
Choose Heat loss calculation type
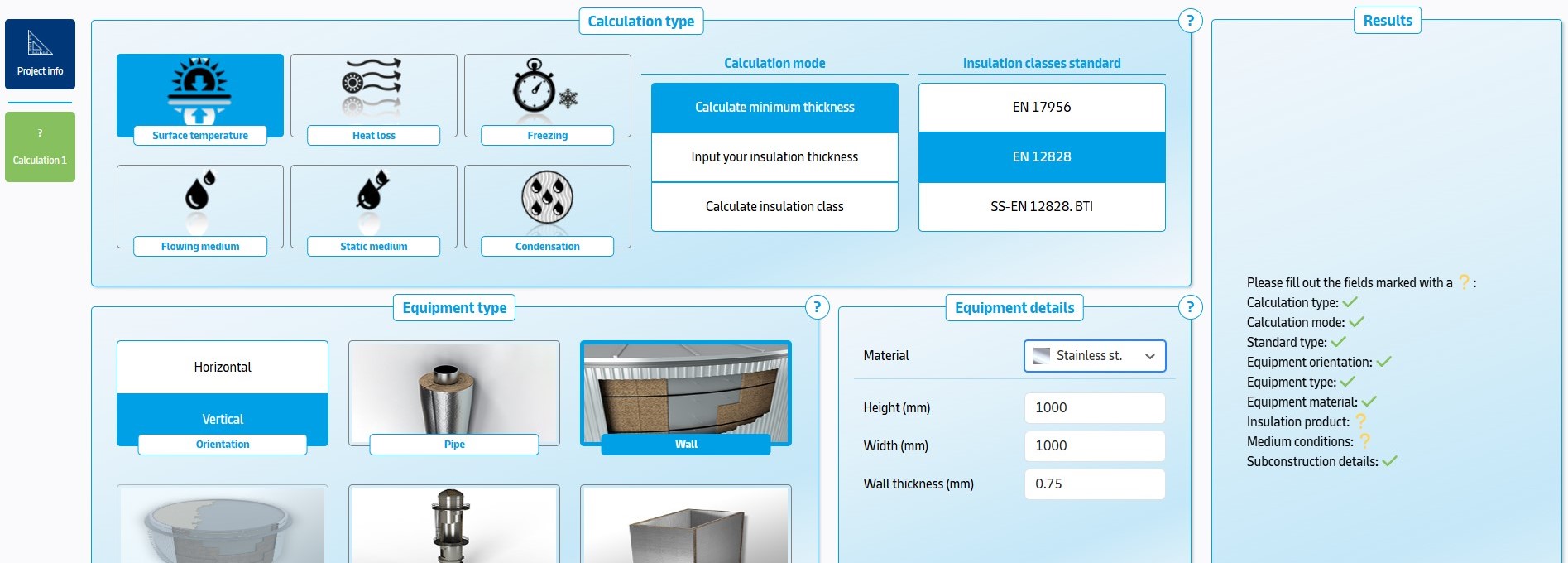374,99
